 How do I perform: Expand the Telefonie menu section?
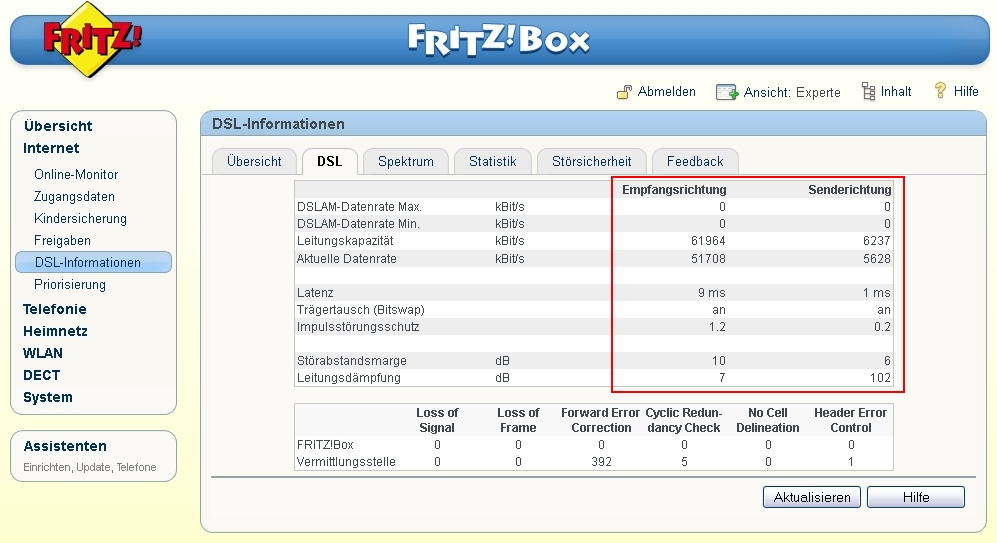coord(55,309)
